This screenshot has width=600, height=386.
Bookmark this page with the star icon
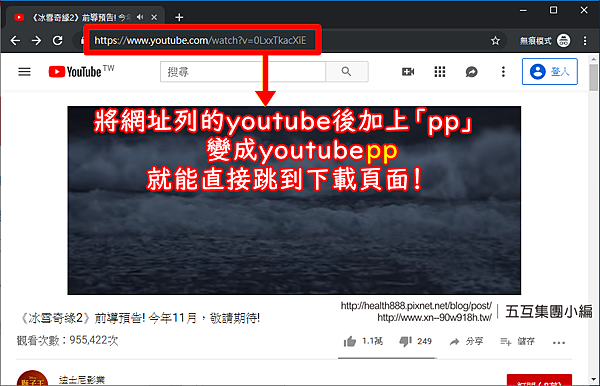[x=495, y=41]
